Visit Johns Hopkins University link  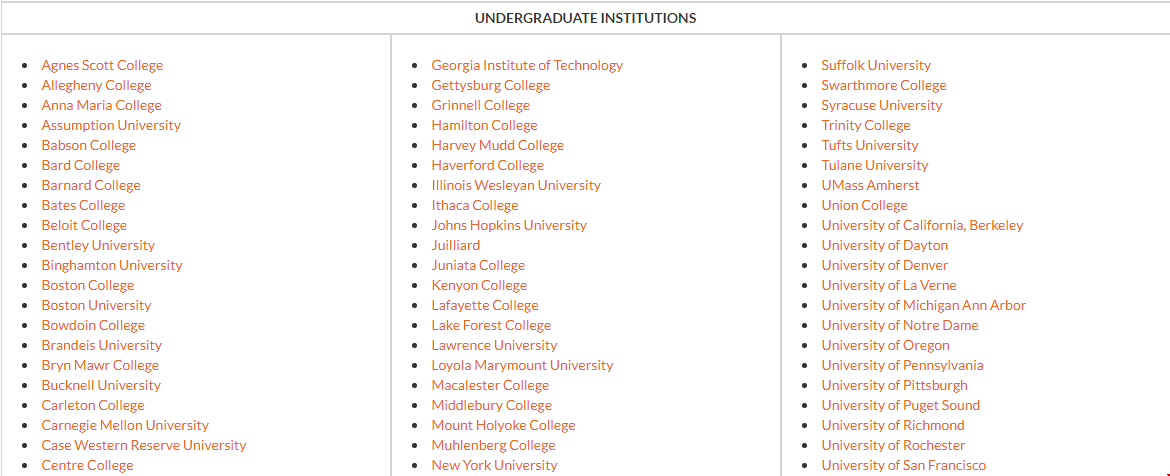coord(509,225)
